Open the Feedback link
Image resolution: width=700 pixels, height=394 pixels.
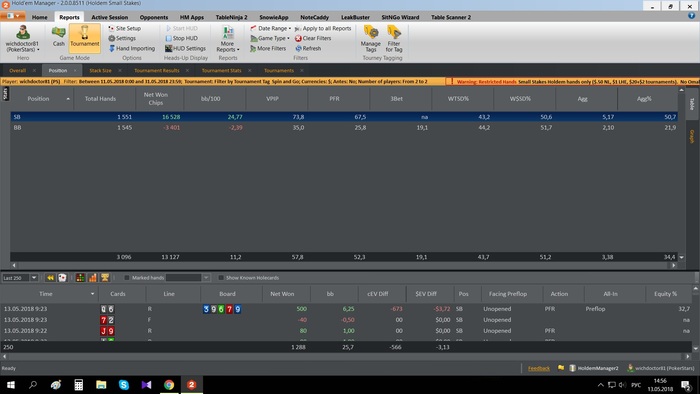(x=539, y=368)
